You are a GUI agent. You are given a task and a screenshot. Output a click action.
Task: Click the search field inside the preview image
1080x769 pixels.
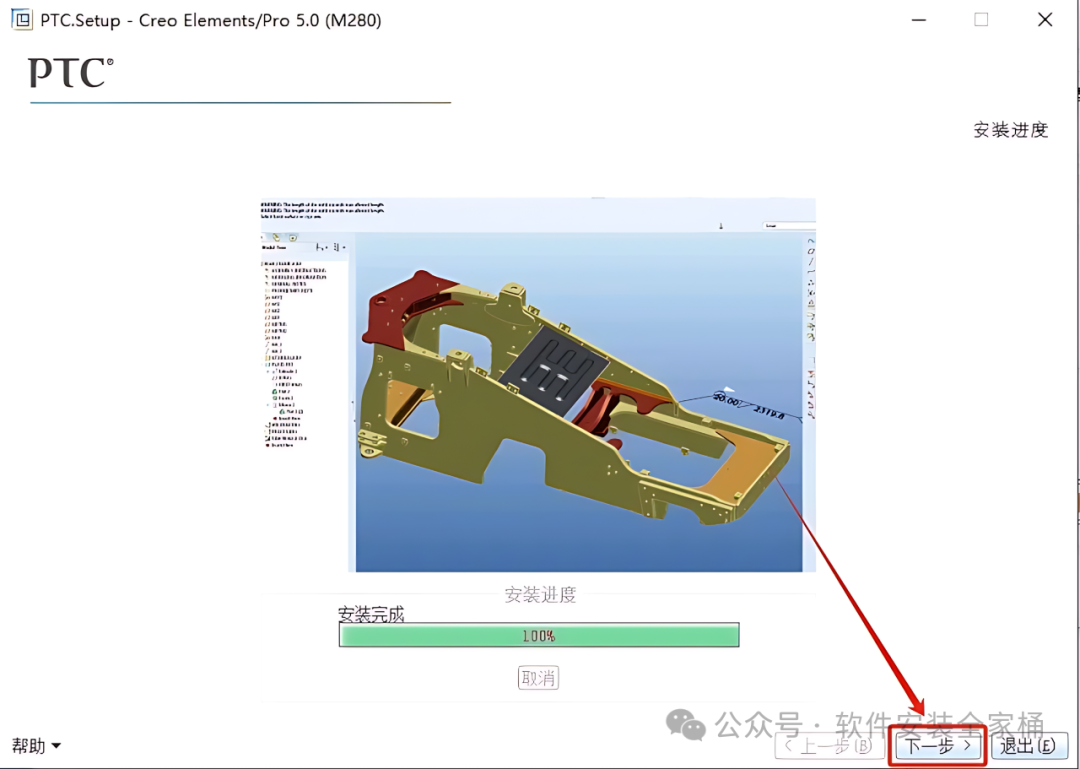(x=789, y=226)
